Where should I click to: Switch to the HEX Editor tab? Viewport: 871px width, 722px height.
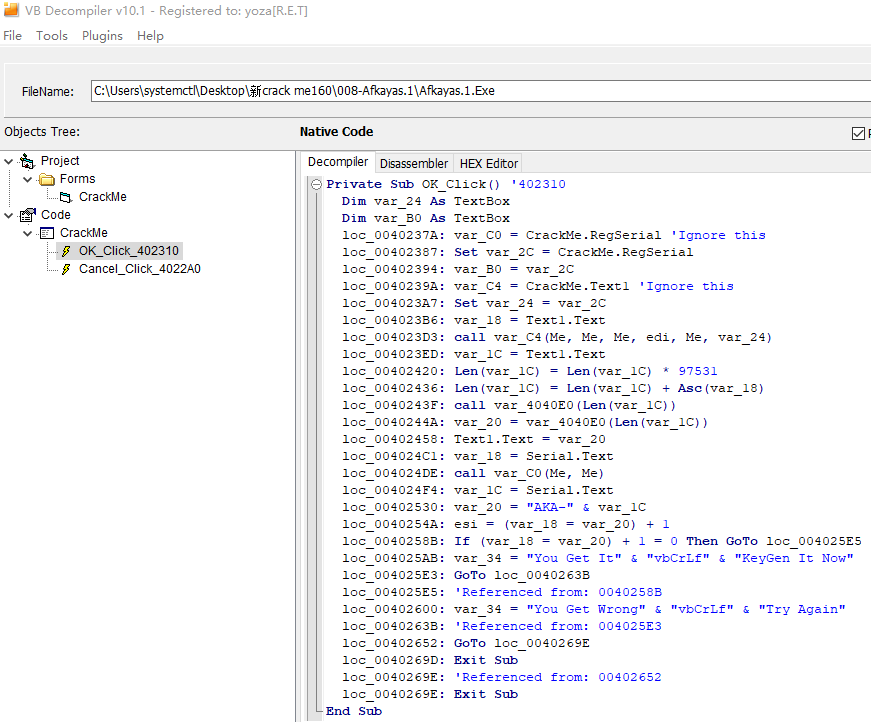click(488, 163)
